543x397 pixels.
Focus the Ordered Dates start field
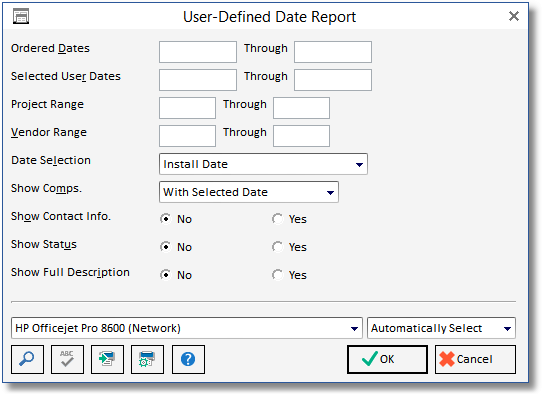198,52
